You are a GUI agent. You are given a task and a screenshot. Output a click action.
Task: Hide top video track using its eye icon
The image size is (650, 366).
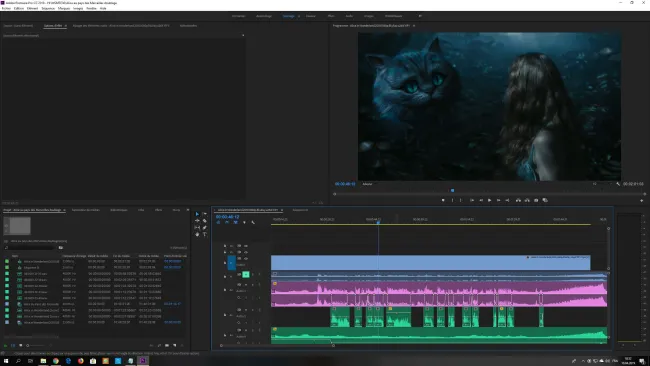point(246,246)
